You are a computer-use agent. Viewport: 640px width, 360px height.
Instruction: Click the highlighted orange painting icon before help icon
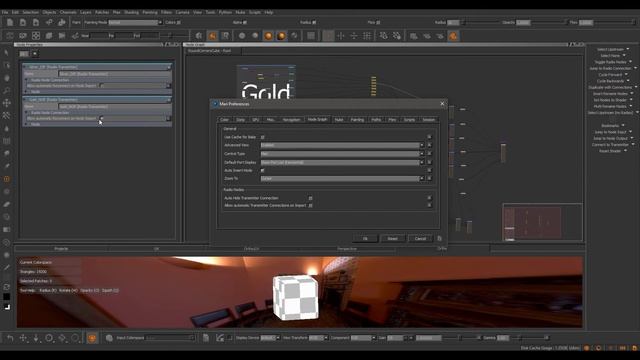[212, 36]
